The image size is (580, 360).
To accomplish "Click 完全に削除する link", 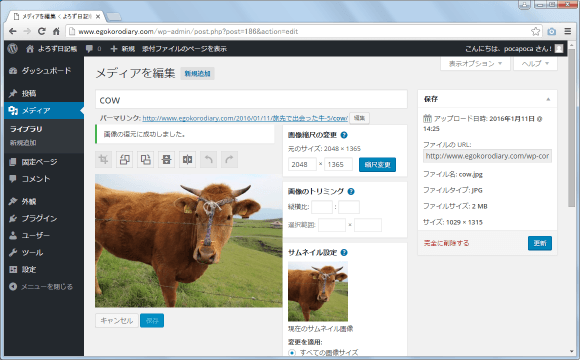I will (446, 243).
